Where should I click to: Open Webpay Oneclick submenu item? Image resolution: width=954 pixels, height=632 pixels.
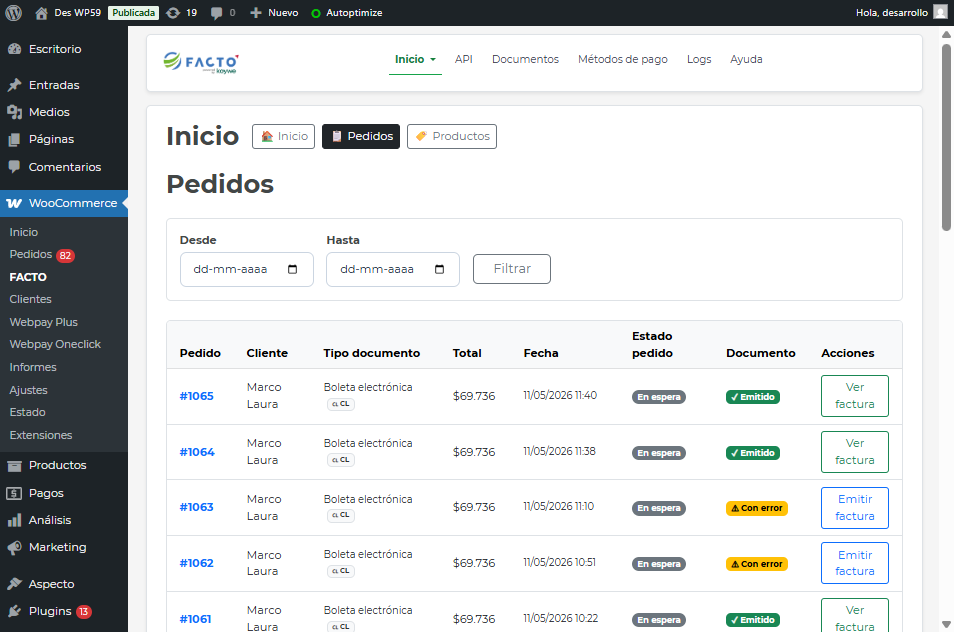click(55, 344)
